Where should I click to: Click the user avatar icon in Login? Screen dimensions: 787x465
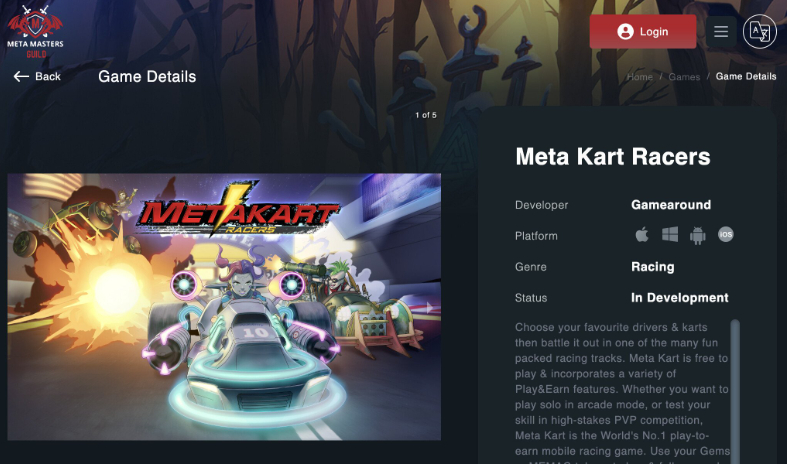click(625, 32)
